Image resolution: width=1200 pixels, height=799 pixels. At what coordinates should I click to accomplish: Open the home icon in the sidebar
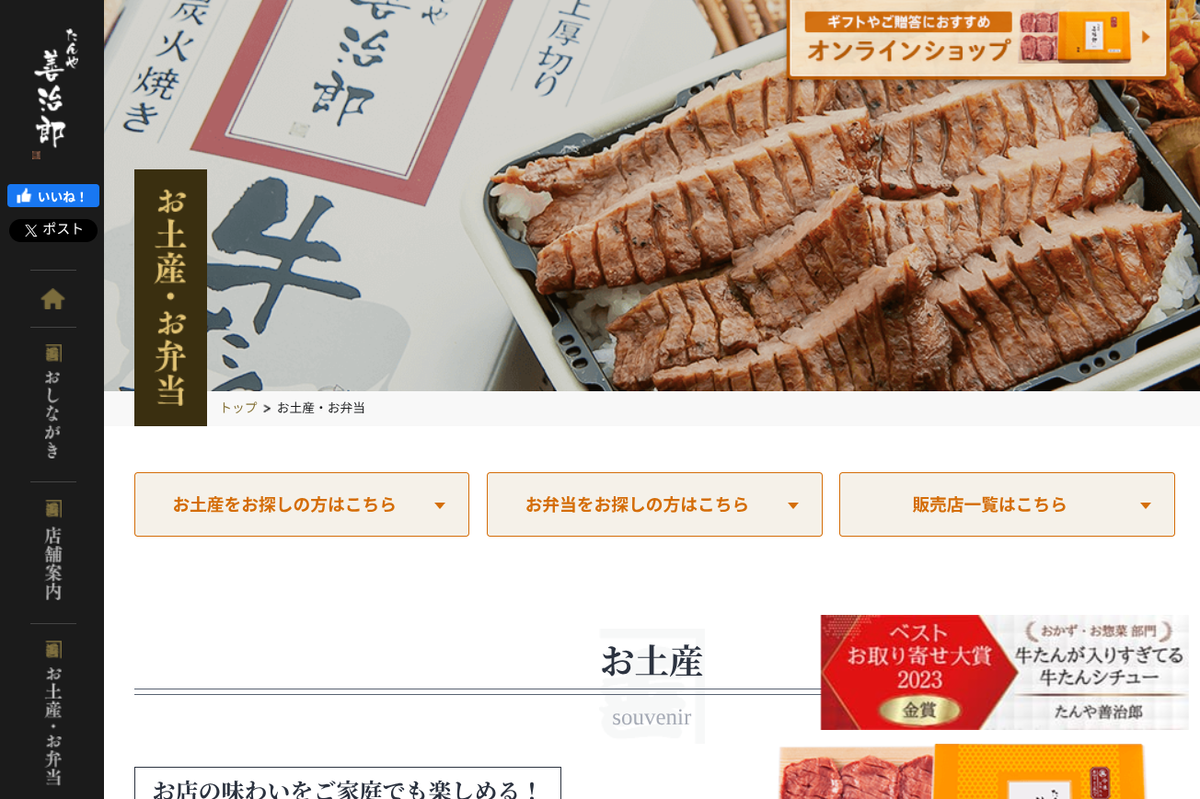pyautogui.click(x=53, y=298)
